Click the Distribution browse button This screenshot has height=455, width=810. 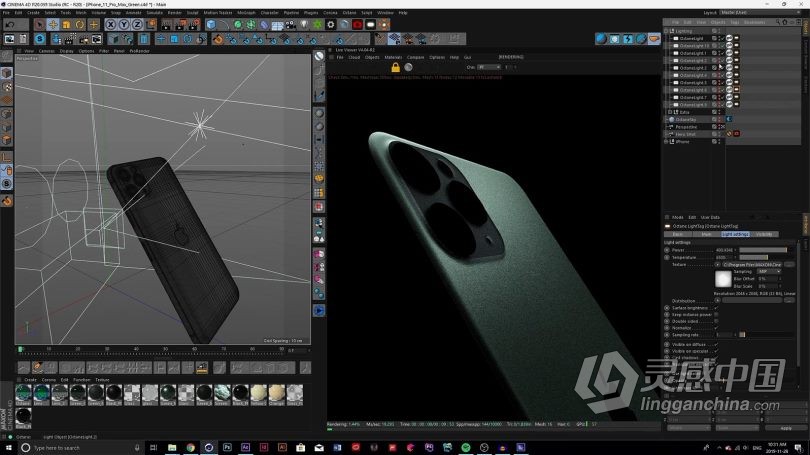[x=789, y=301]
